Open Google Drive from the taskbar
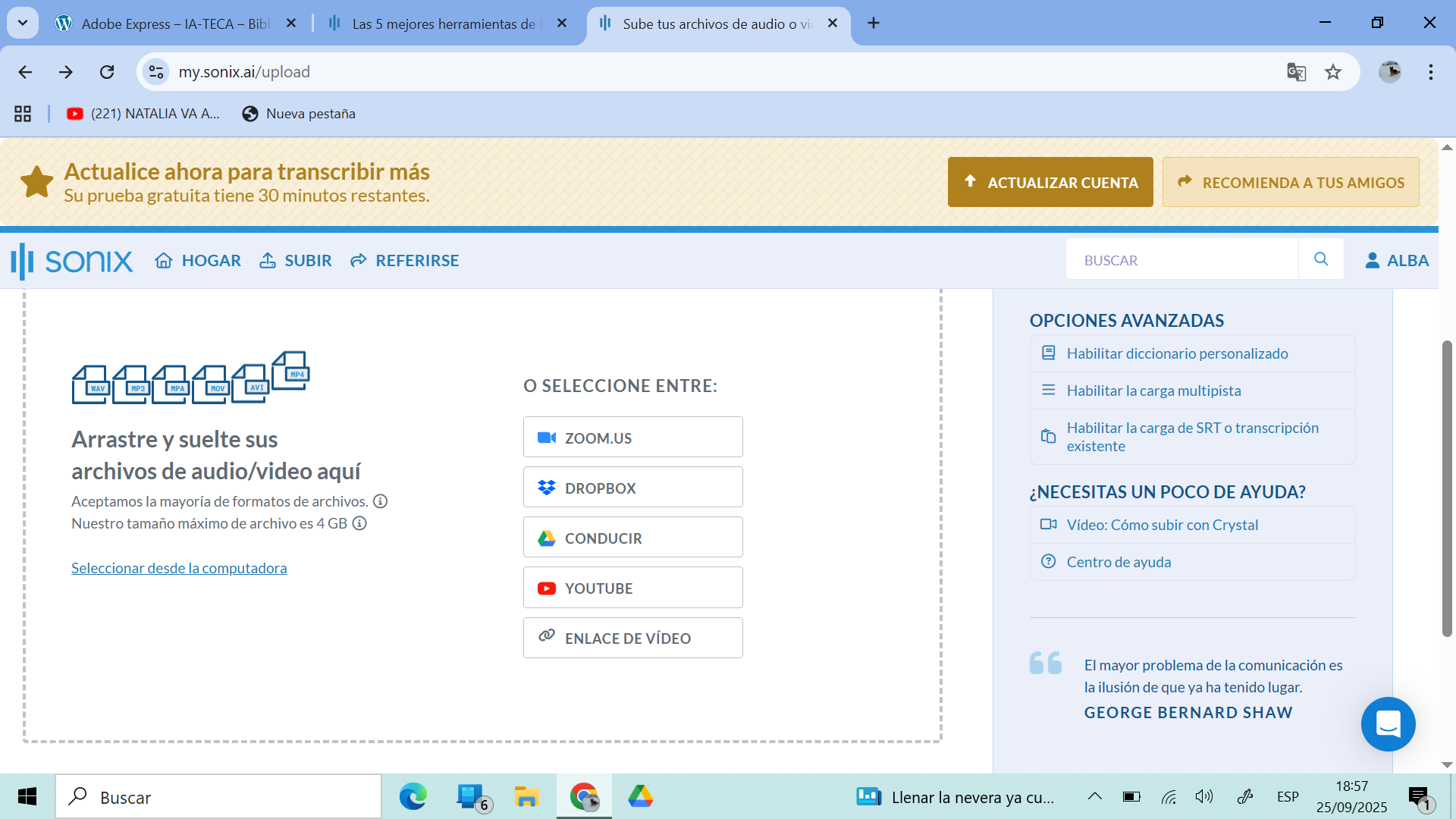 click(640, 796)
